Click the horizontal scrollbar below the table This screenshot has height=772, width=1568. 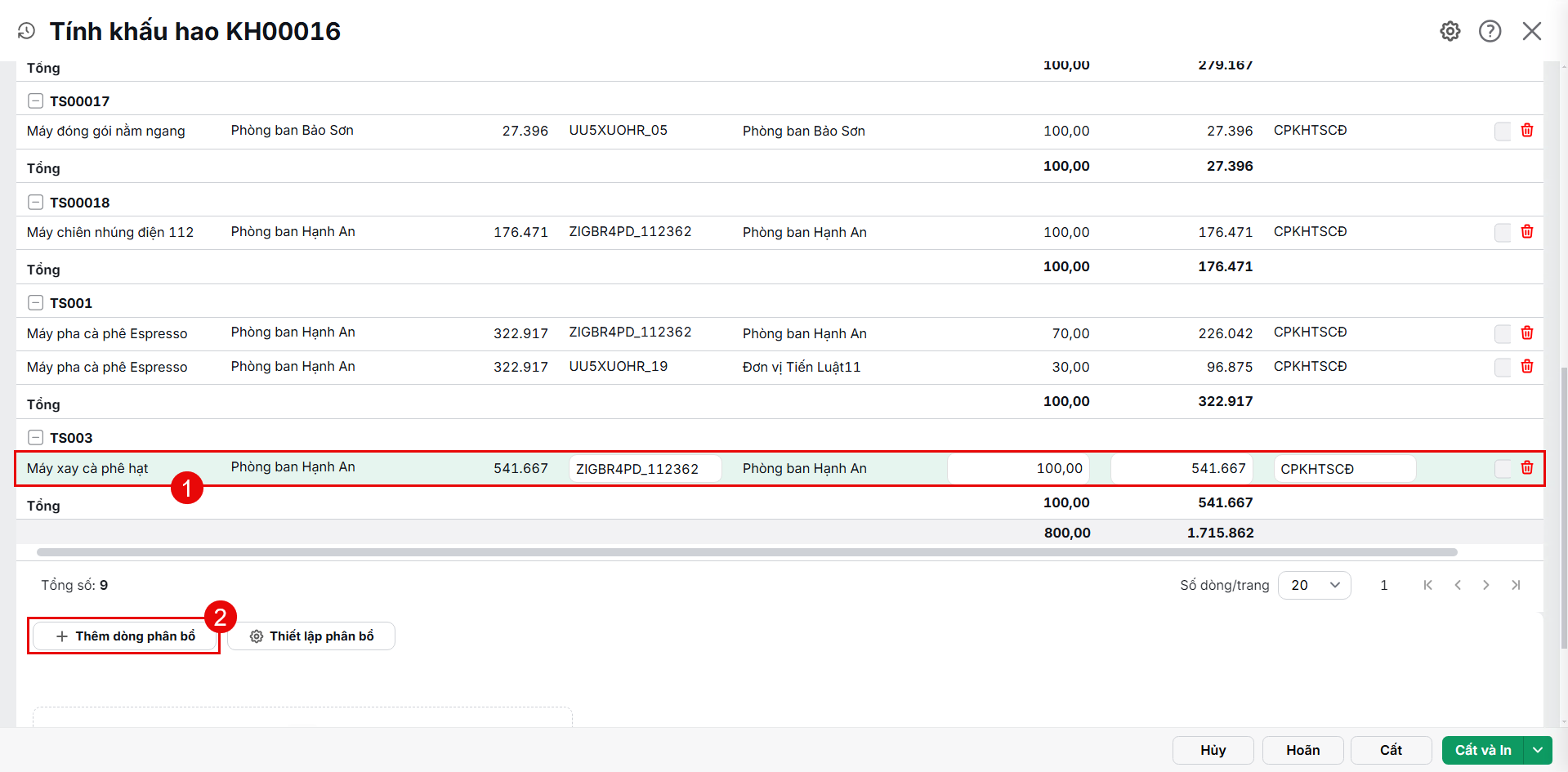click(x=747, y=553)
